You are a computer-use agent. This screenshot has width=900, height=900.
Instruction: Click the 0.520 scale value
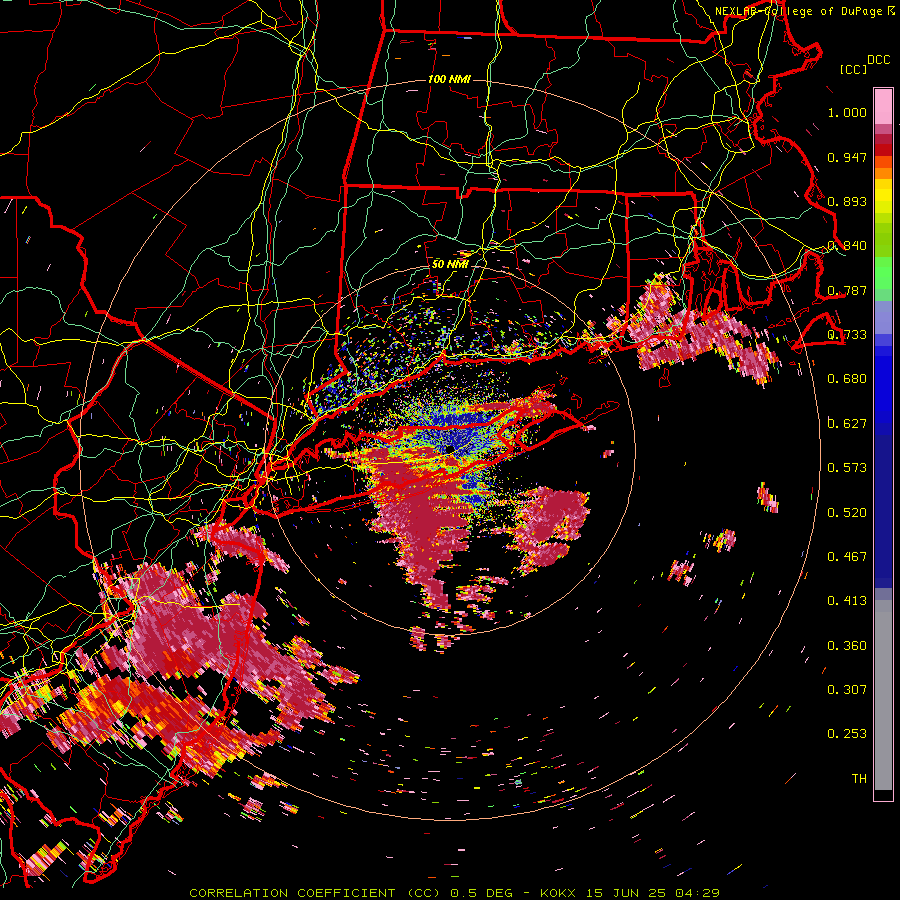[x=847, y=513]
